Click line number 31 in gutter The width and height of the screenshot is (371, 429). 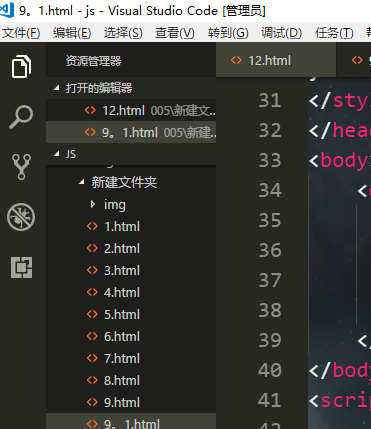(x=270, y=100)
